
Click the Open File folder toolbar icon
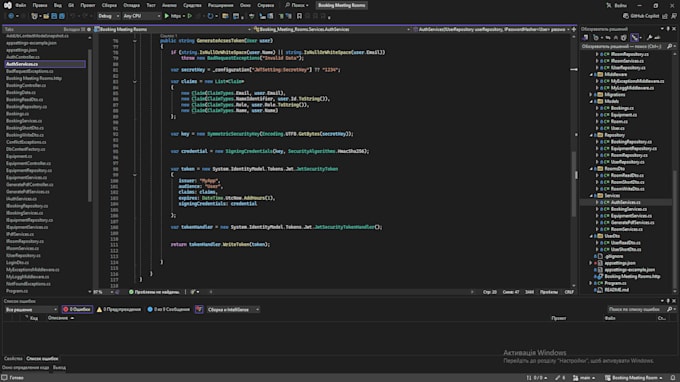point(46,16)
